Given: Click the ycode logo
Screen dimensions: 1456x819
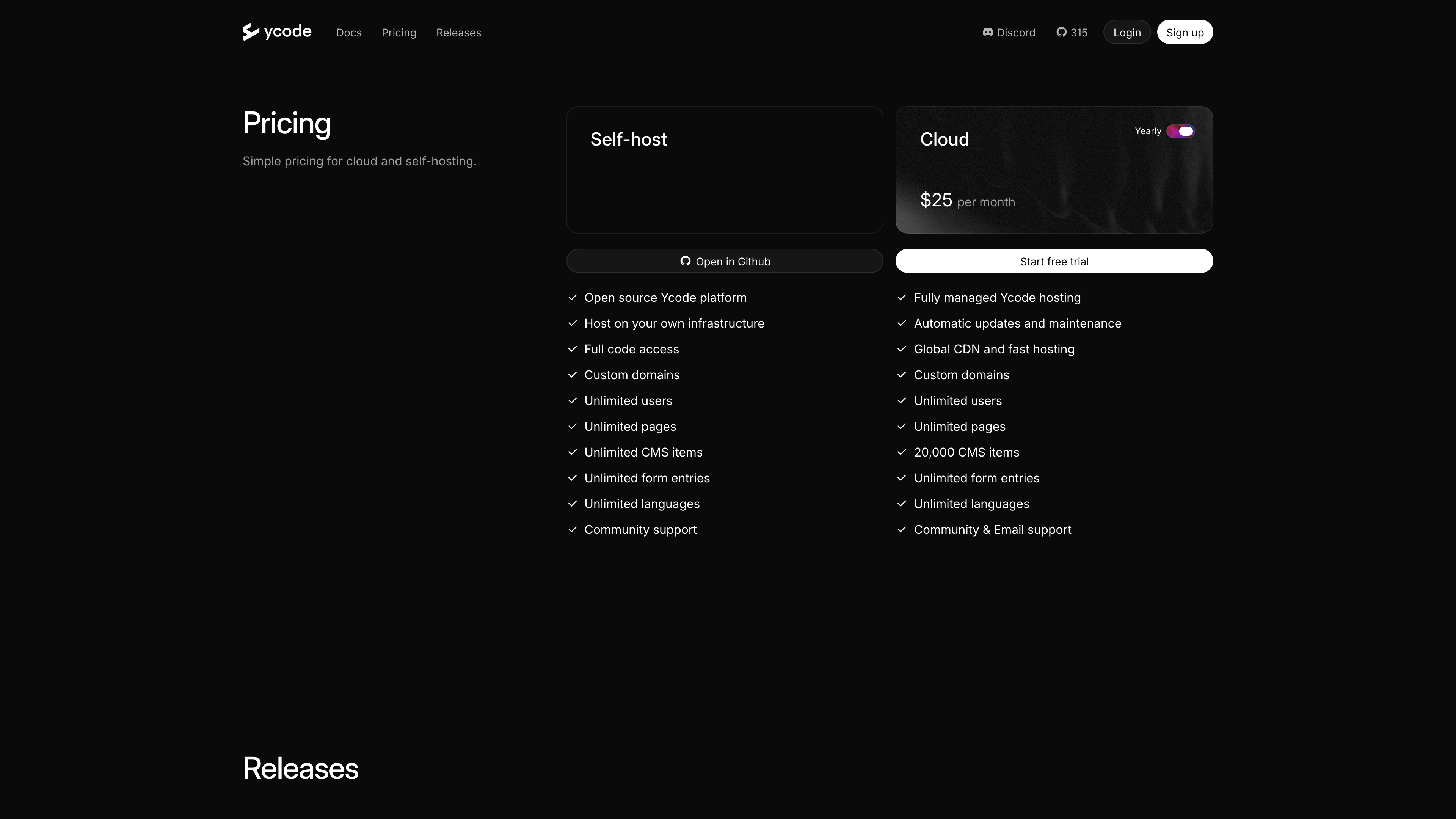Looking at the screenshot, I should click(x=277, y=31).
